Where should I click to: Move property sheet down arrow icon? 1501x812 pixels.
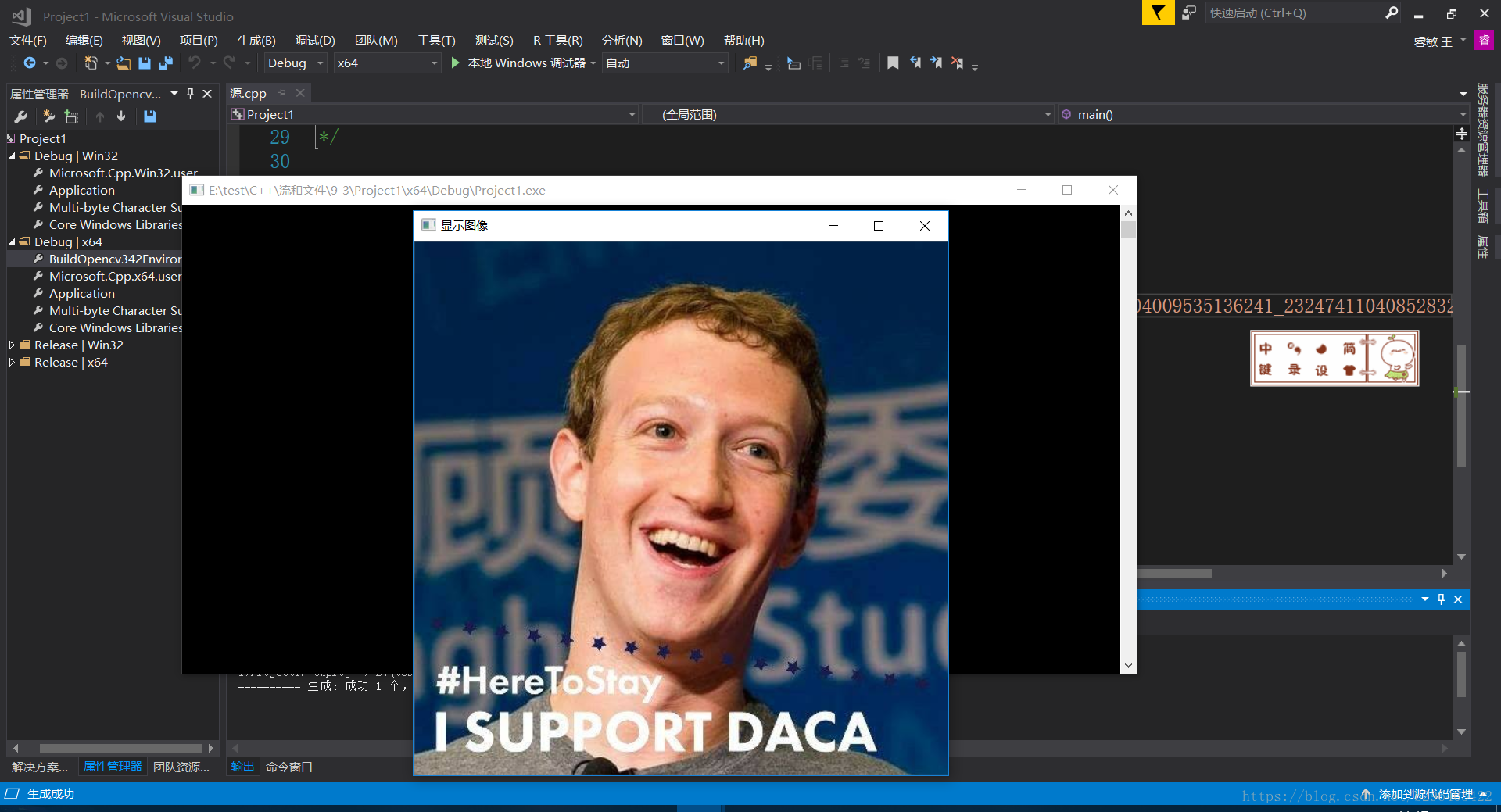[121, 116]
